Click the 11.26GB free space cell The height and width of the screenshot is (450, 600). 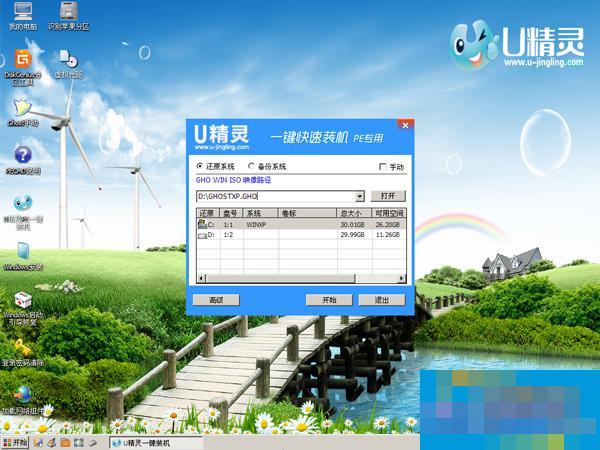click(388, 235)
